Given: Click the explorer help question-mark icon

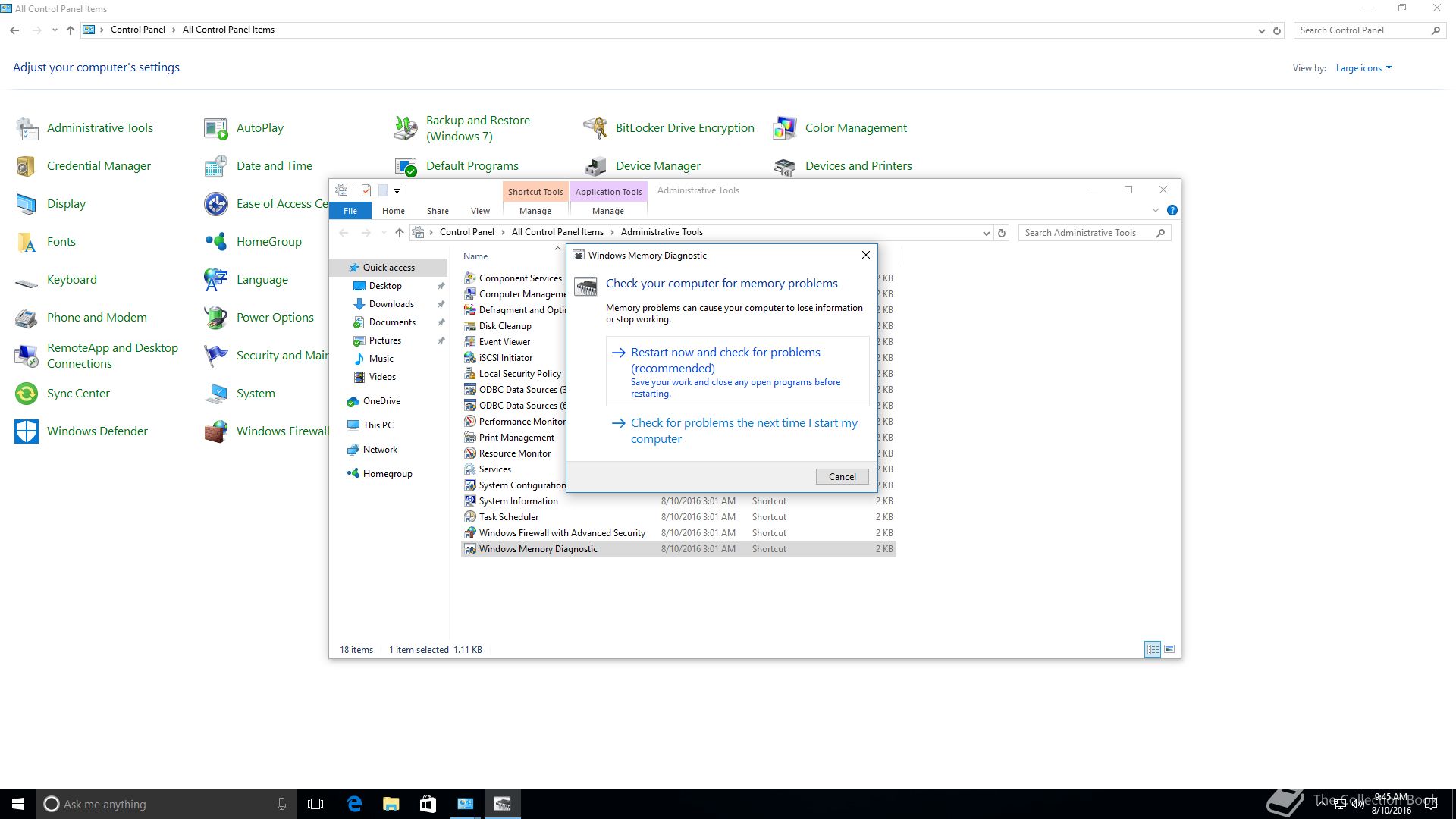Looking at the screenshot, I should click(x=1172, y=210).
